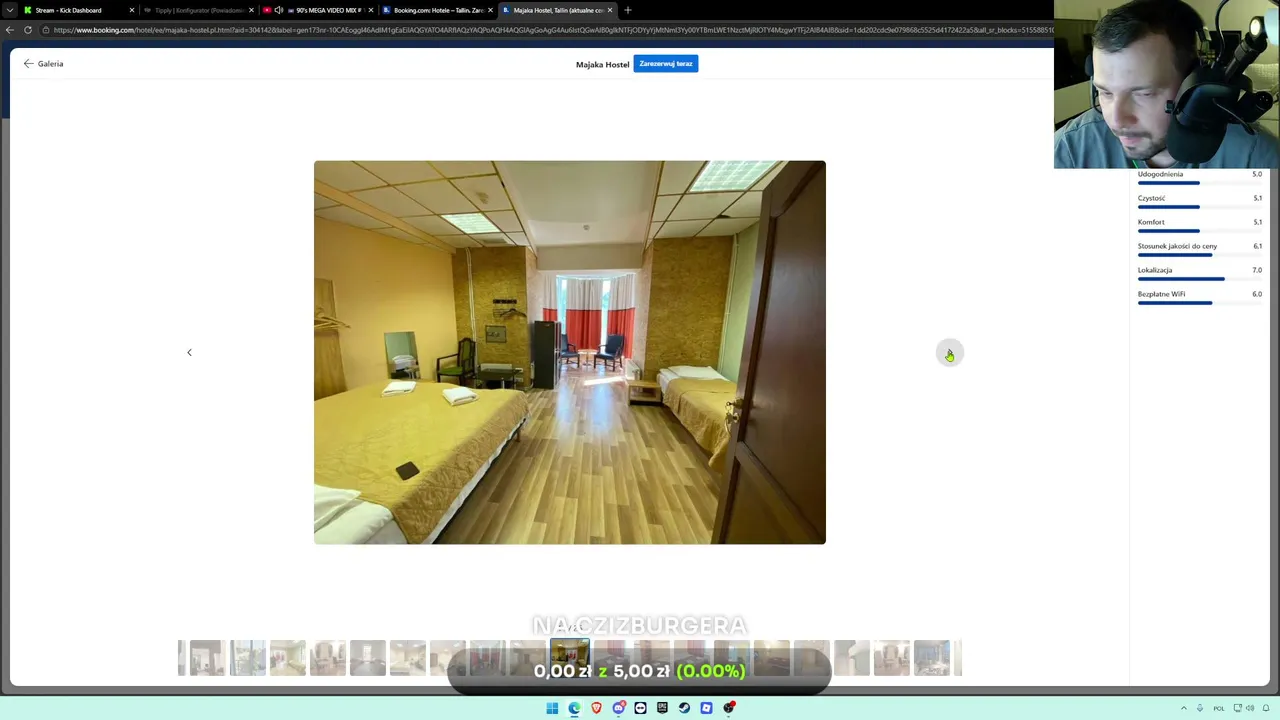The height and width of the screenshot is (720, 1280).
Task: Switch to the 90's MEGA VIDEO MIX tab
Action: point(318,10)
